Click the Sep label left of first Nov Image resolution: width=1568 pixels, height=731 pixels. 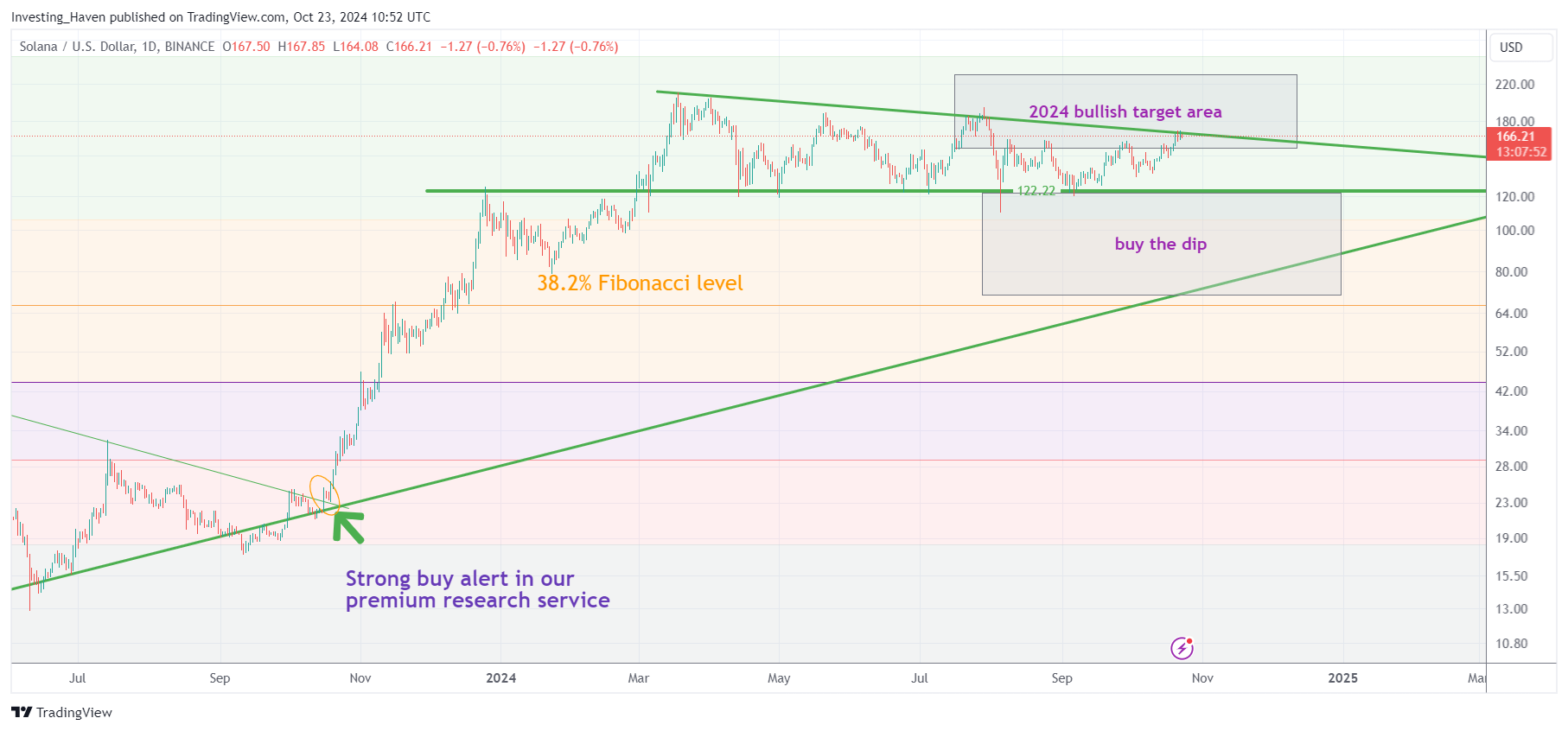[x=220, y=678]
